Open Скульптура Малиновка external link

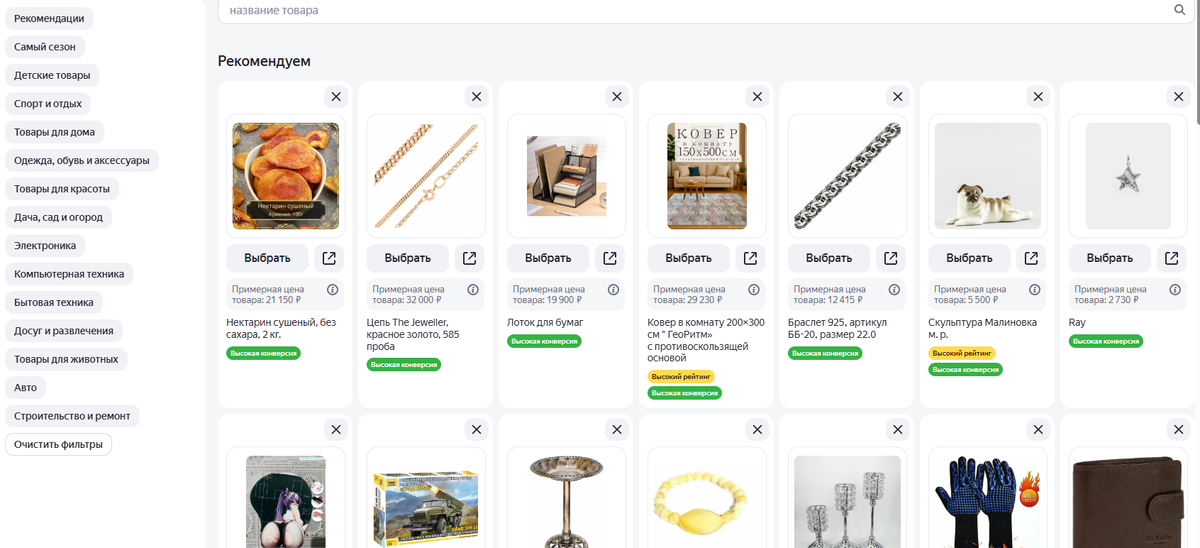pos(1031,258)
